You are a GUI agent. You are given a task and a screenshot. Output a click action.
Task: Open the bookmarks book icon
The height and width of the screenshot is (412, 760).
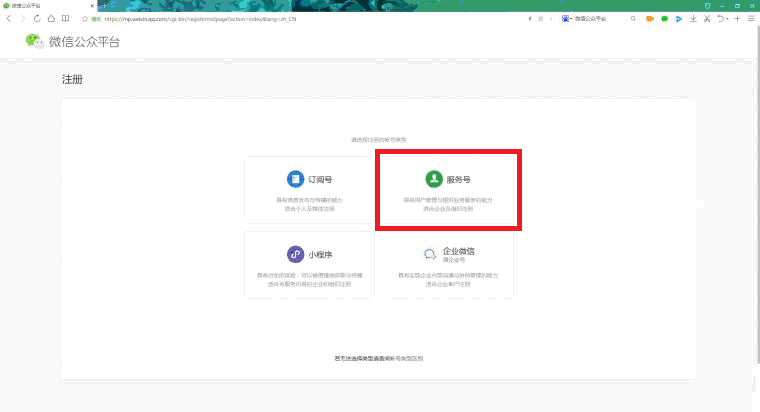pyautogui.click(x=65, y=18)
